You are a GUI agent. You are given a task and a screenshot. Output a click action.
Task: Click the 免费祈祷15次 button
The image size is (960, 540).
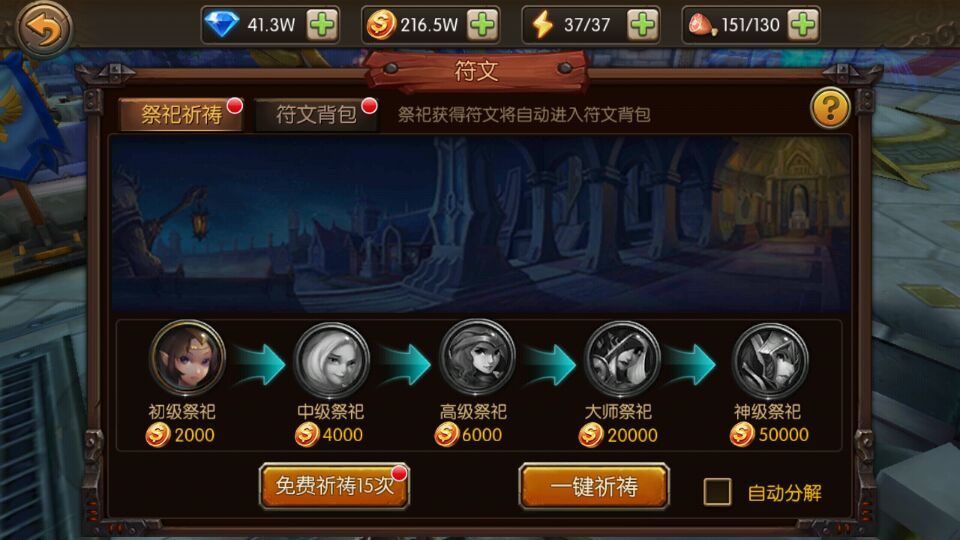[334, 486]
